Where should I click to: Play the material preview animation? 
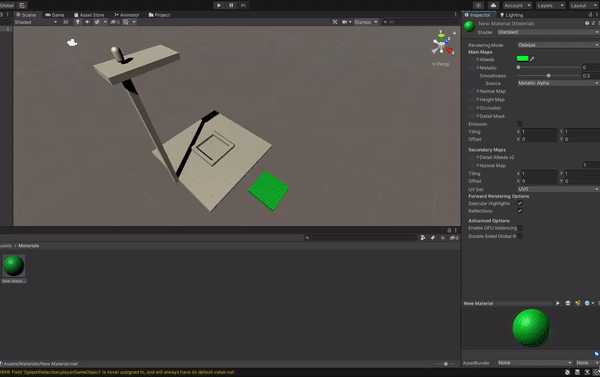click(x=558, y=303)
